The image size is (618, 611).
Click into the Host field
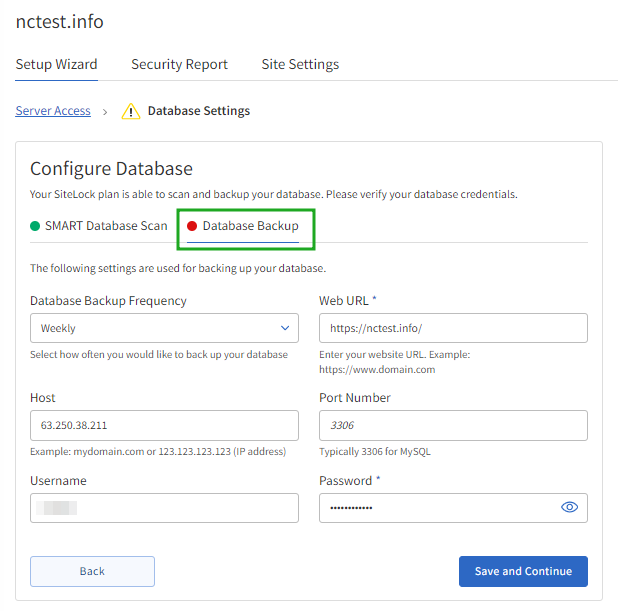click(x=164, y=425)
